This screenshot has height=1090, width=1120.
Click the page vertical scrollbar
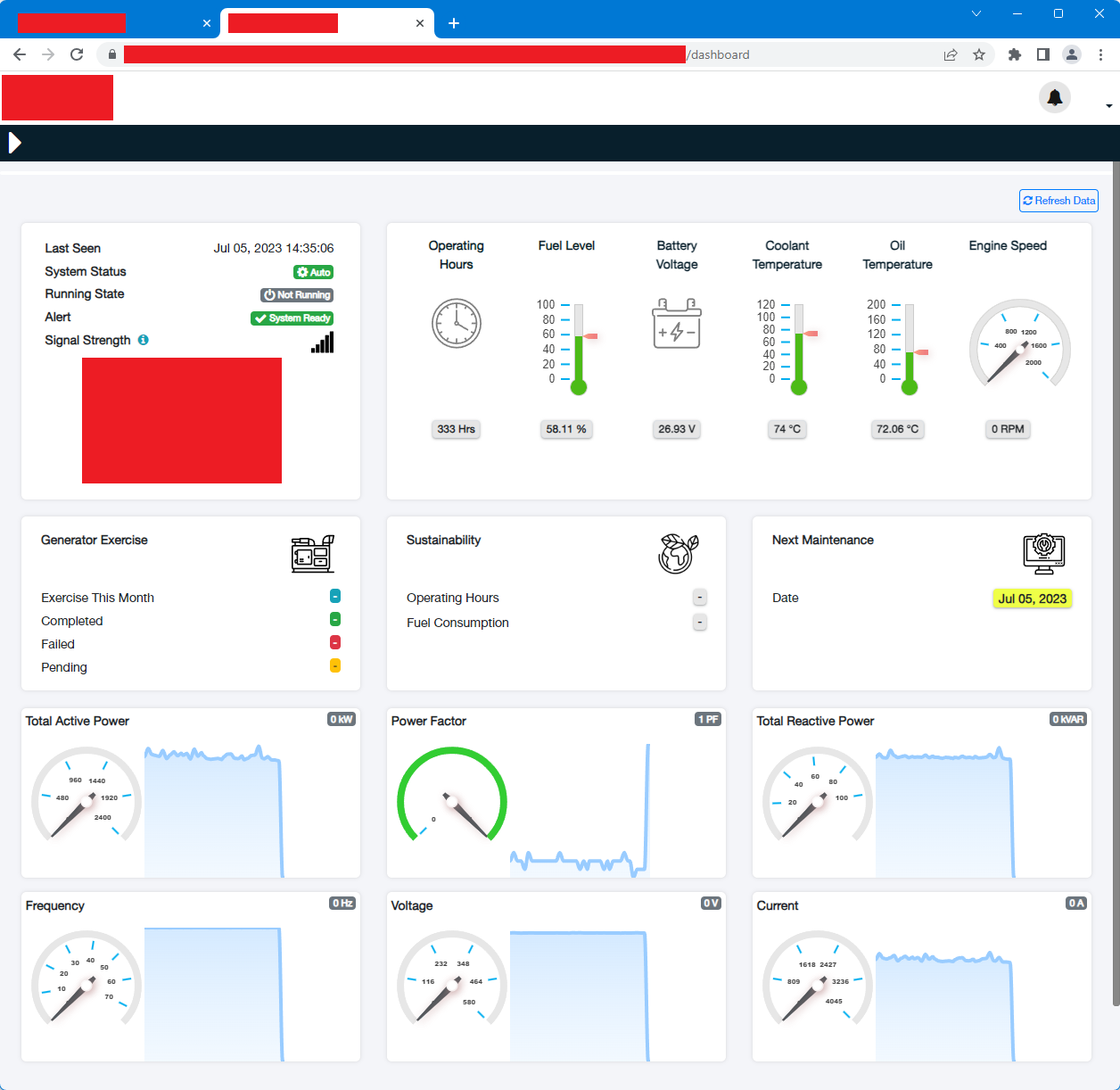coord(1116,580)
